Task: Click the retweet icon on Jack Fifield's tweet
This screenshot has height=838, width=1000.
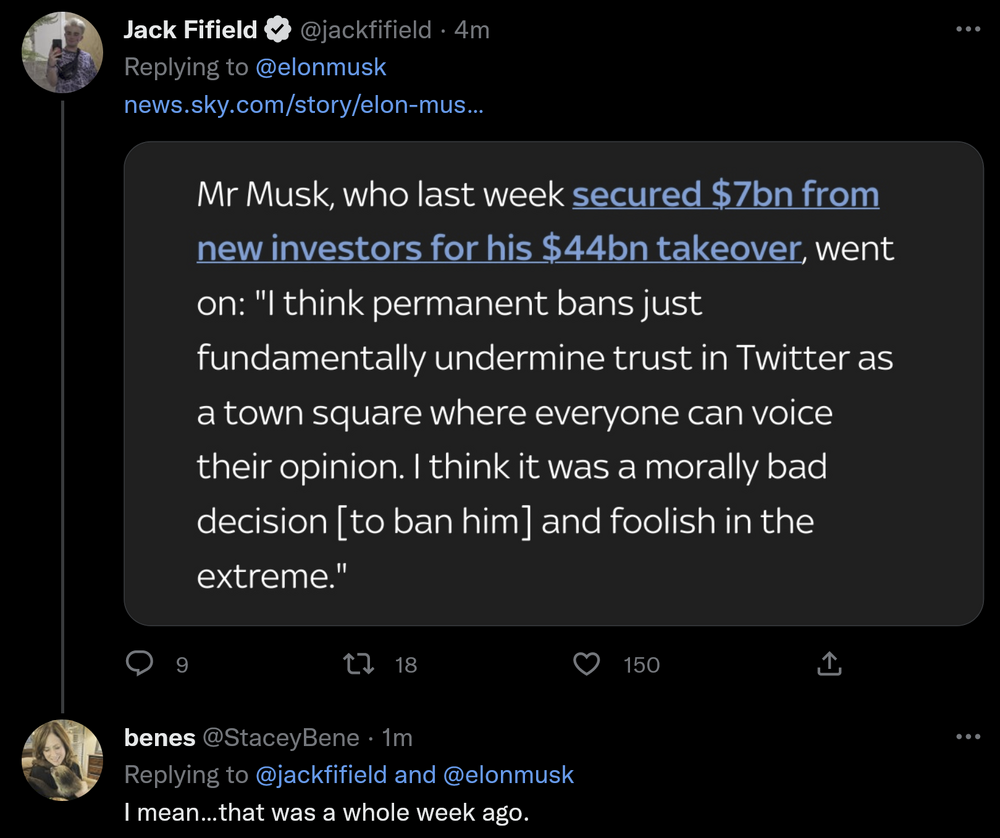Action: [357, 664]
